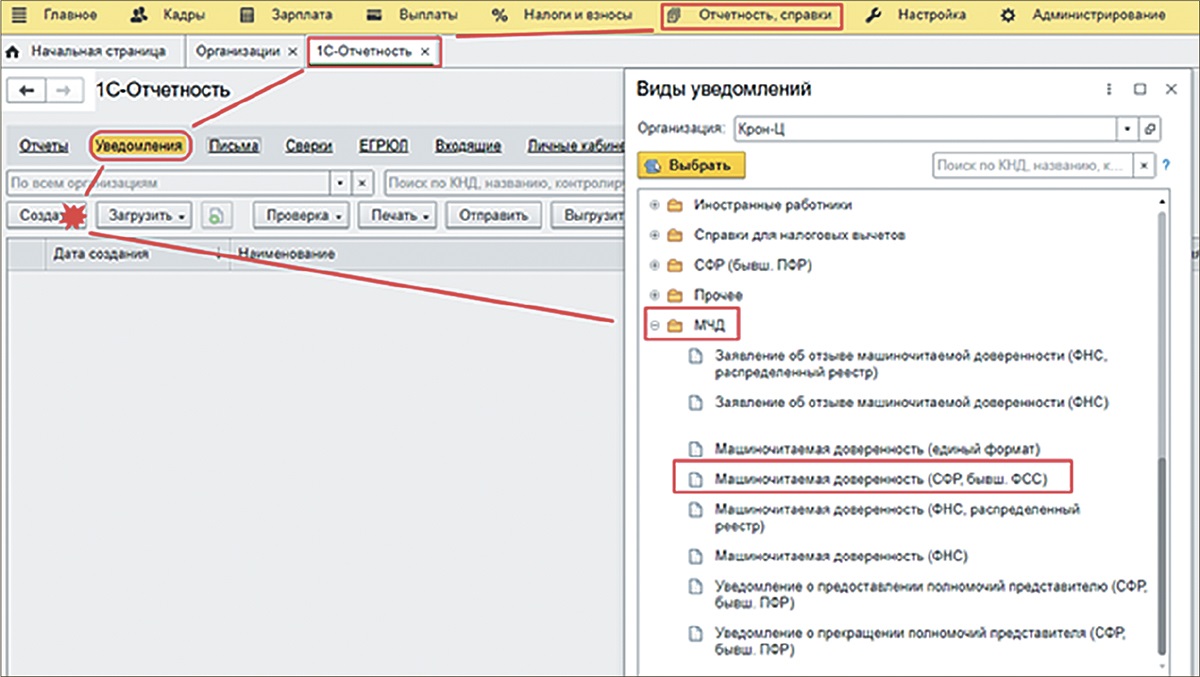1200x677 pixels.
Task: Click the back arrow navigation button
Action: (x=27, y=91)
